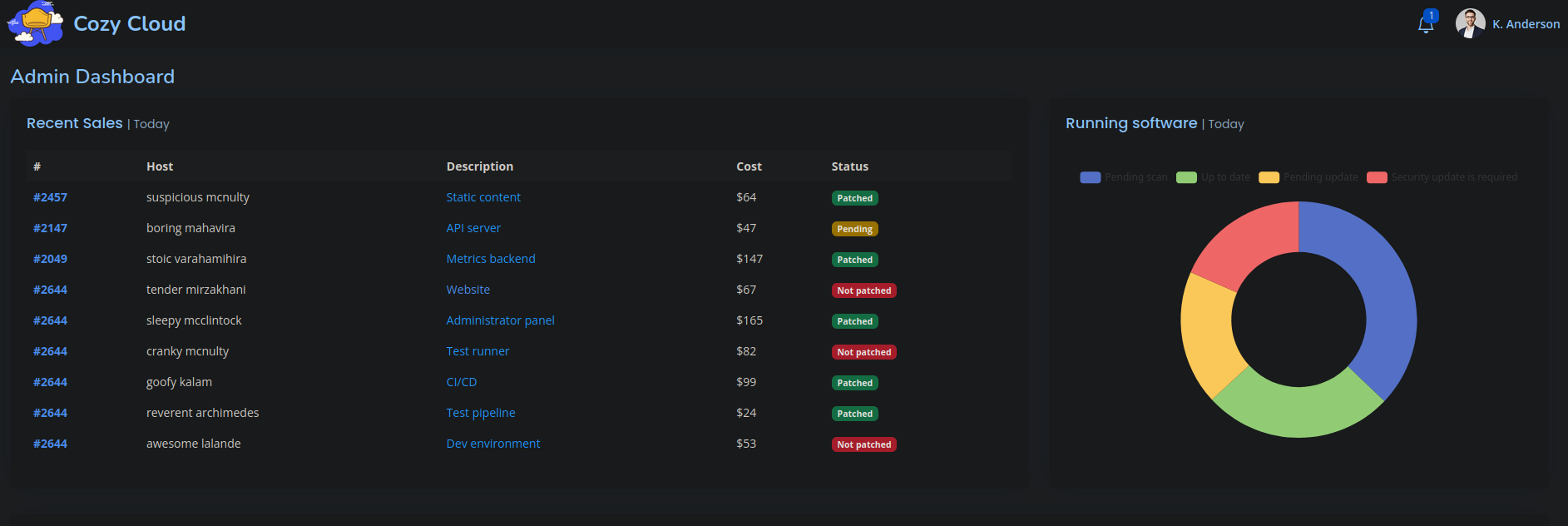Click Not patched badge for Website
Image resolution: width=1568 pixels, height=526 pixels.
[x=863, y=290]
